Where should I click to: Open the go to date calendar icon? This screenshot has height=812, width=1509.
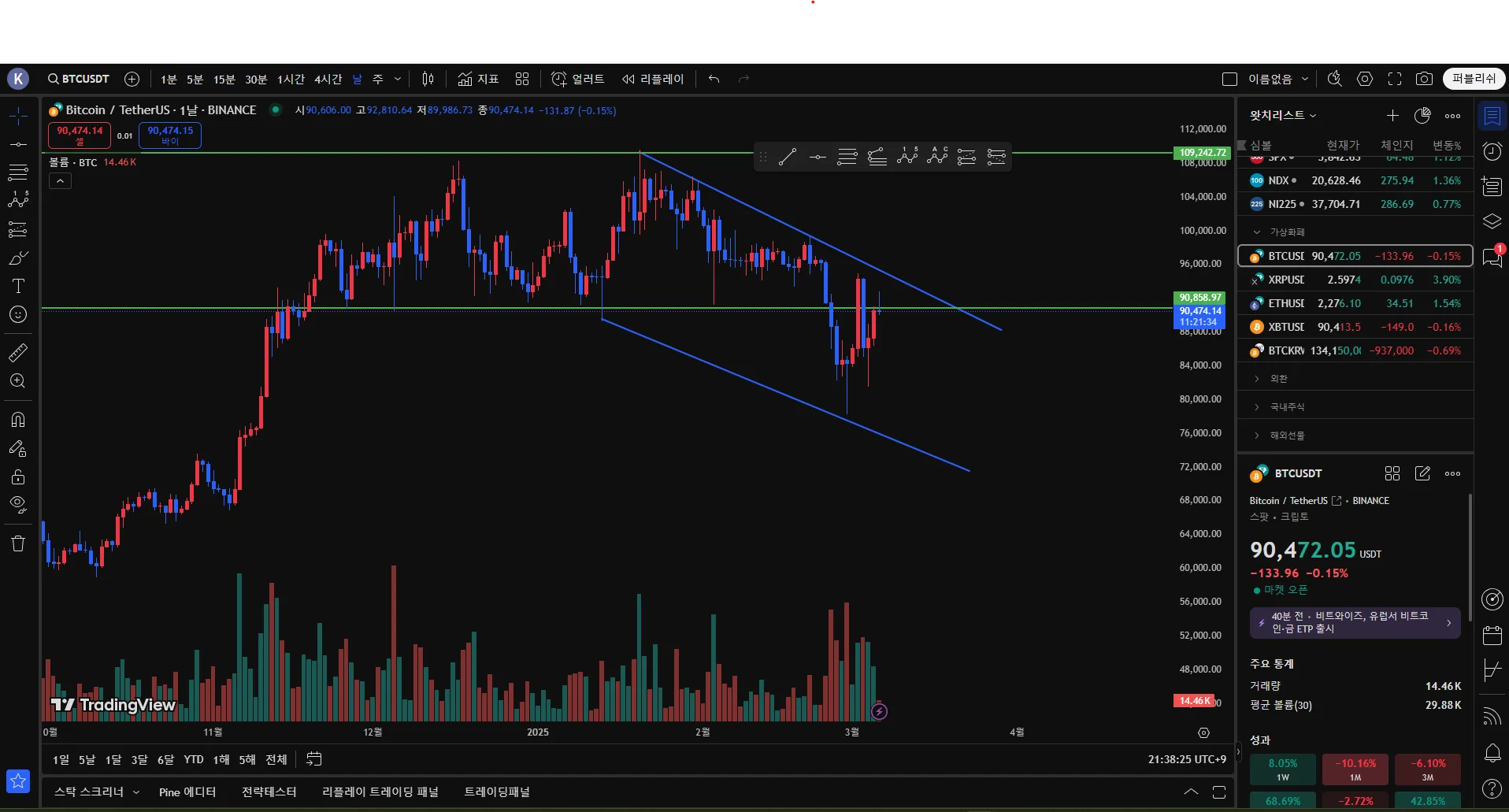(x=313, y=759)
